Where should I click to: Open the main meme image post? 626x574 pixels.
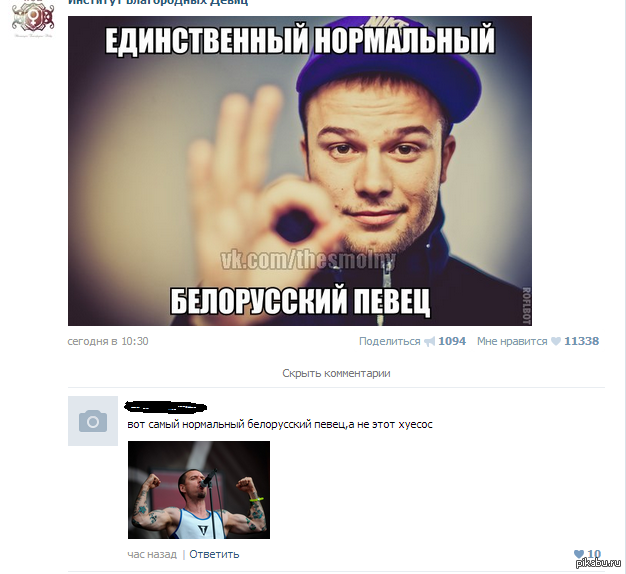300,171
